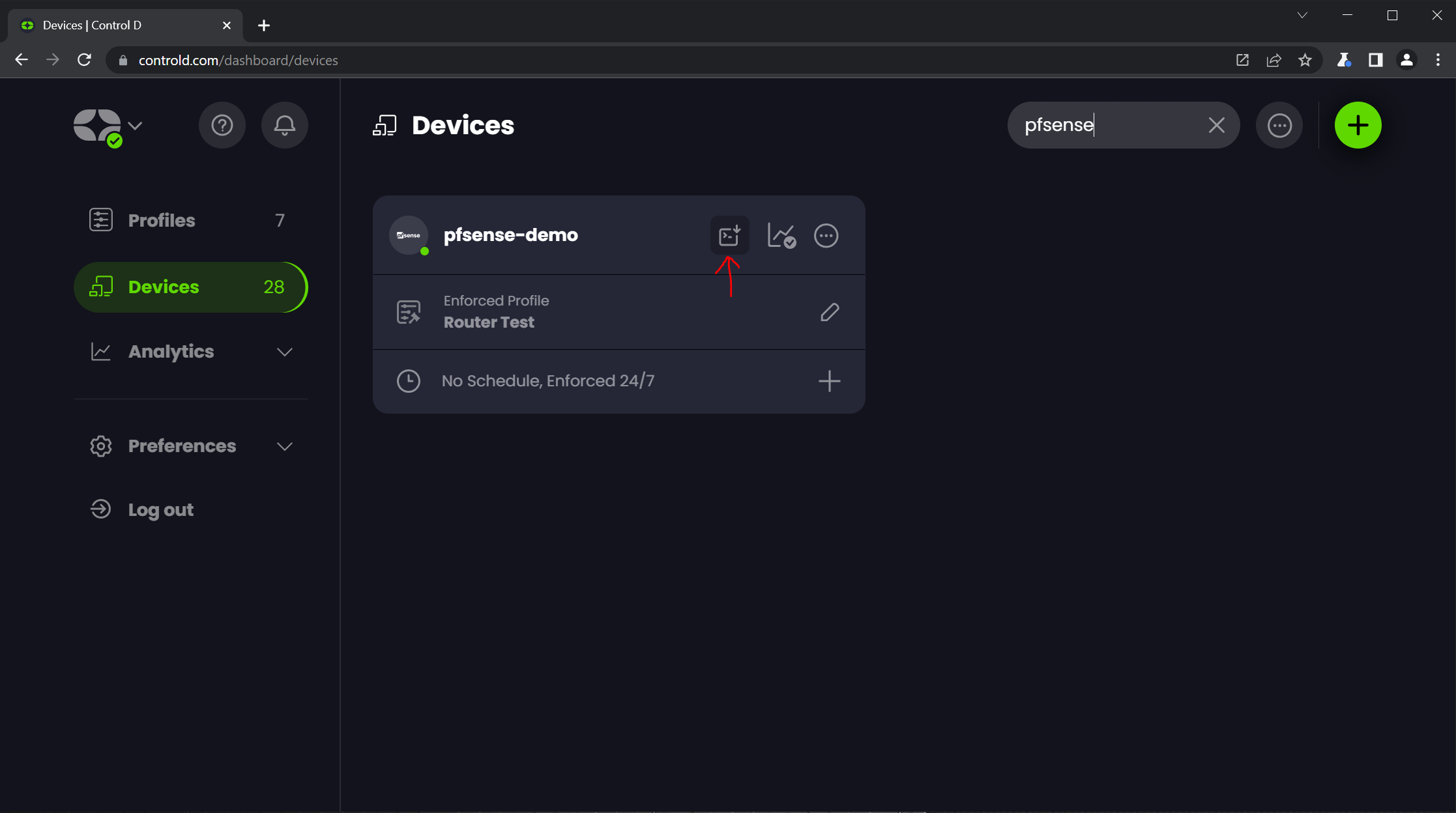Screen dimensions: 1456x813
Task: Edit the Enforced Profile assignment
Action: pos(830,311)
